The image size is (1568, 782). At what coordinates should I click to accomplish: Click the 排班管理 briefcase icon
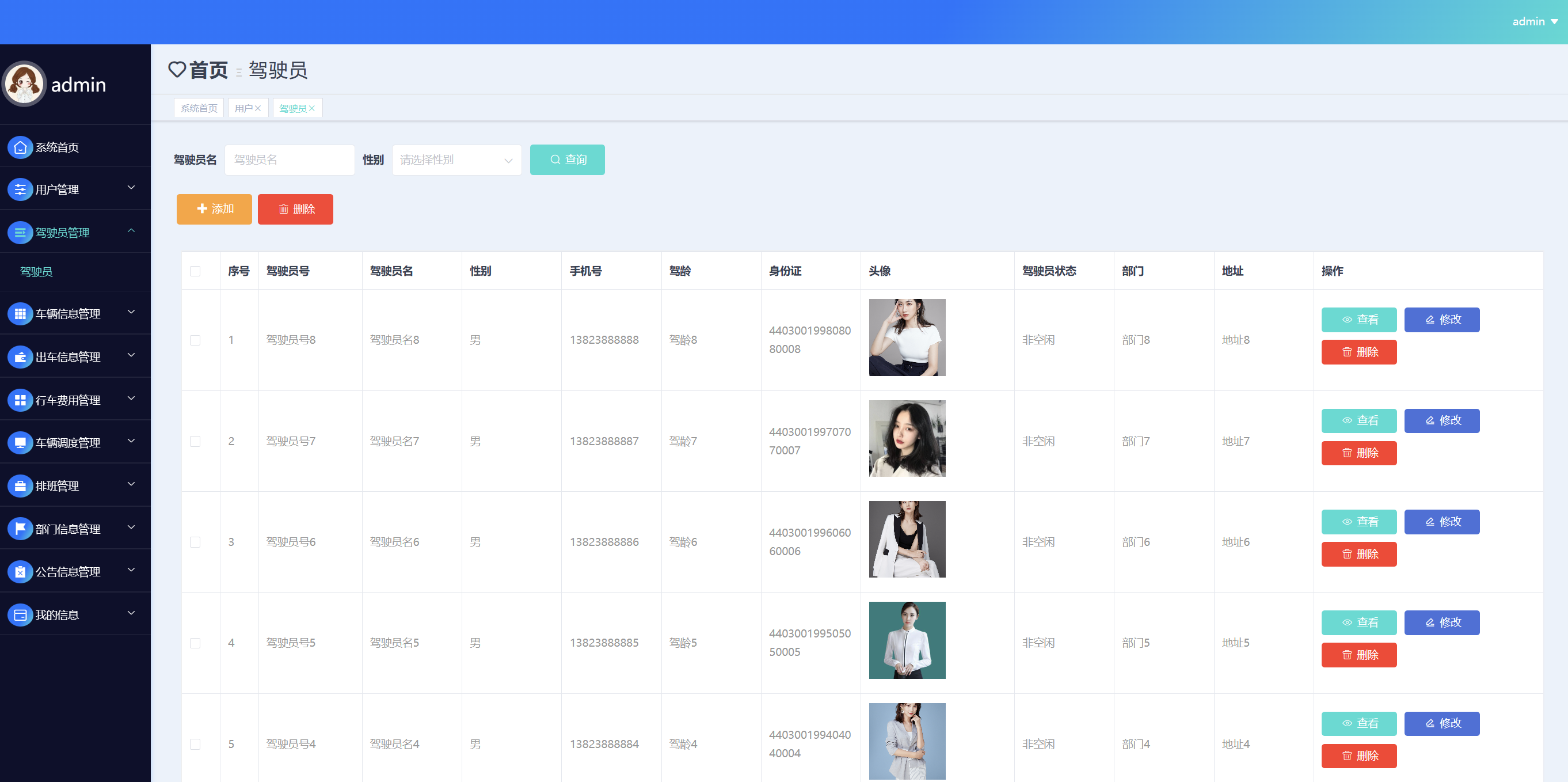(20, 486)
